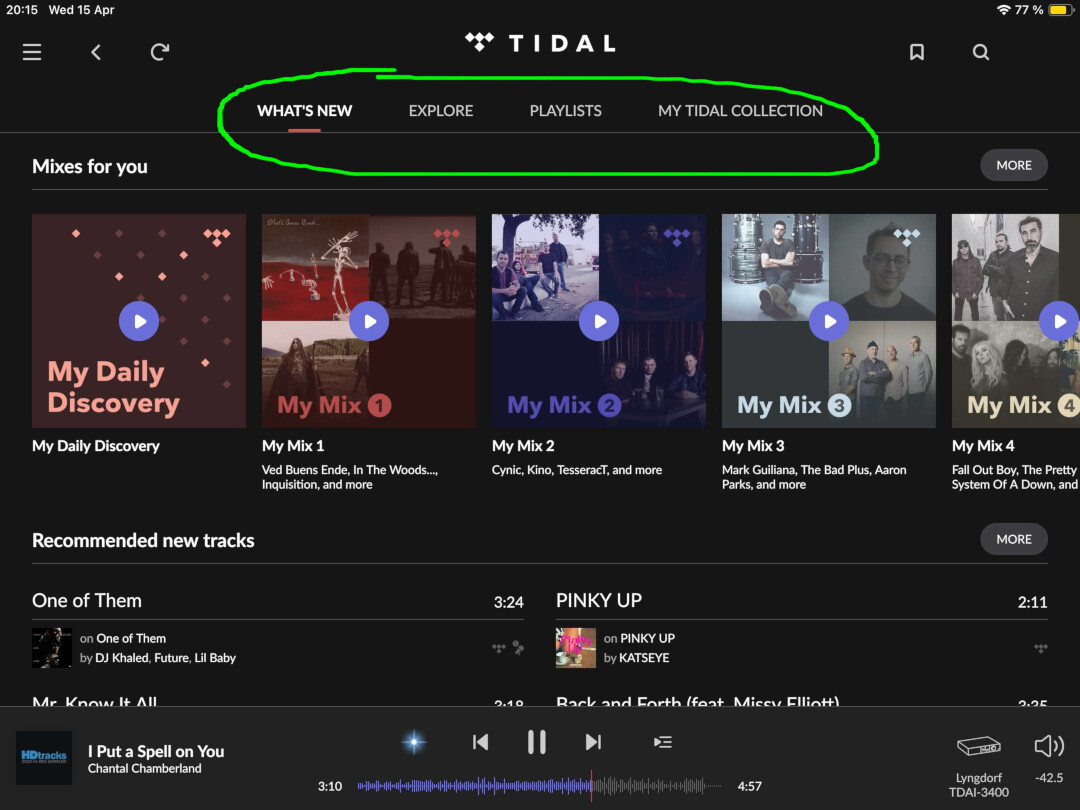Tap 'My Mix 3' title text
This screenshot has width=1080, height=810.
[754, 446]
